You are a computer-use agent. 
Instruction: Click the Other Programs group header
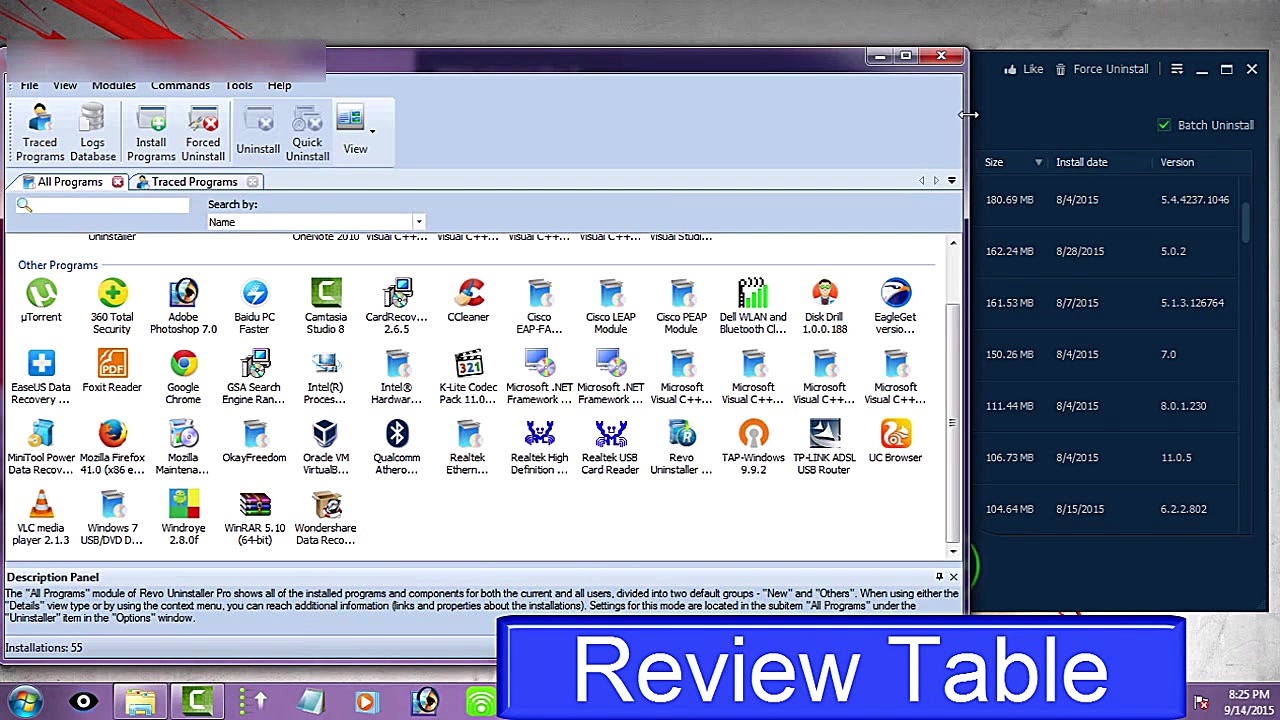(58, 265)
